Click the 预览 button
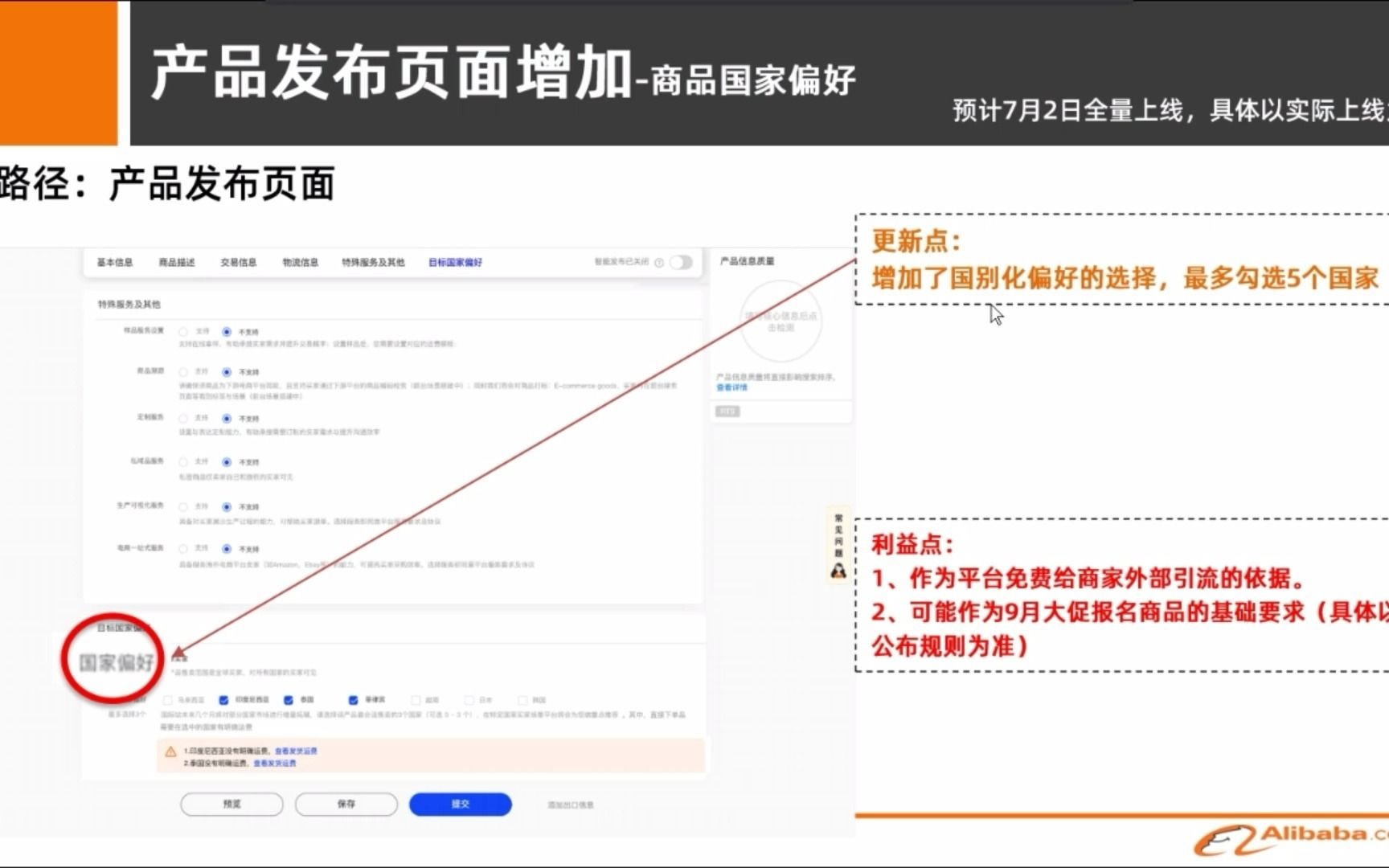This screenshot has width=1389, height=868. (x=231, y=804)
